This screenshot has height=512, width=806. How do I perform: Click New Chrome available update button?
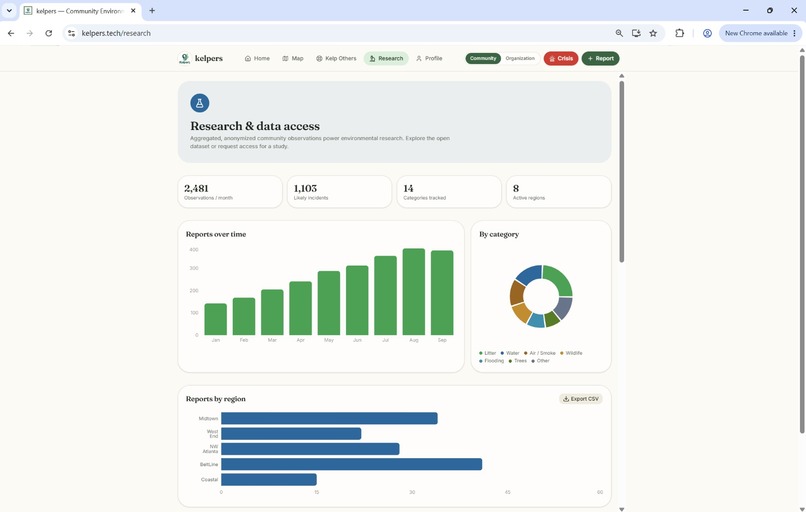(756, 33)
